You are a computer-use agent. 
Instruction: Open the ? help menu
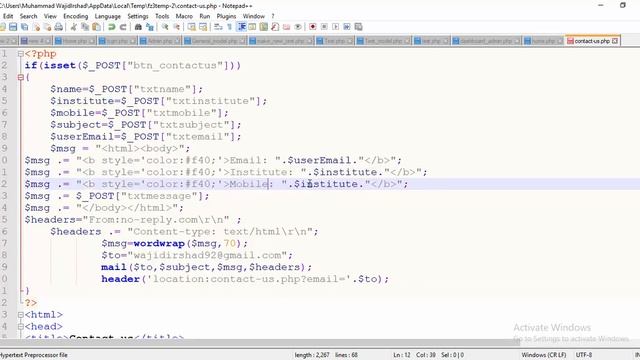(x=273, y=16)
